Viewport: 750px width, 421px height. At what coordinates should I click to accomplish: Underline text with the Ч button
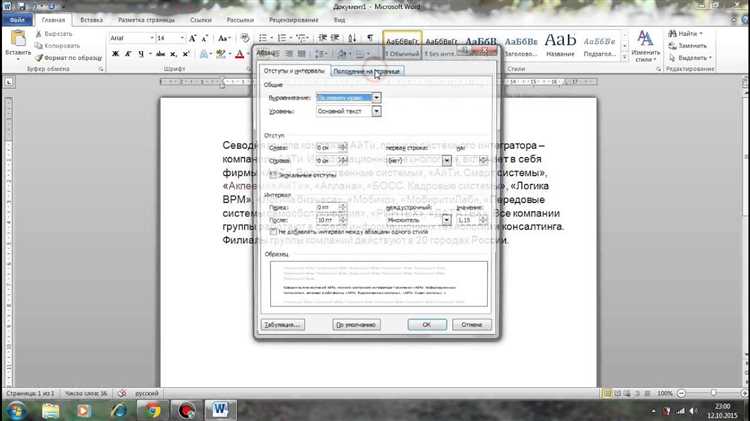point(141,54)
